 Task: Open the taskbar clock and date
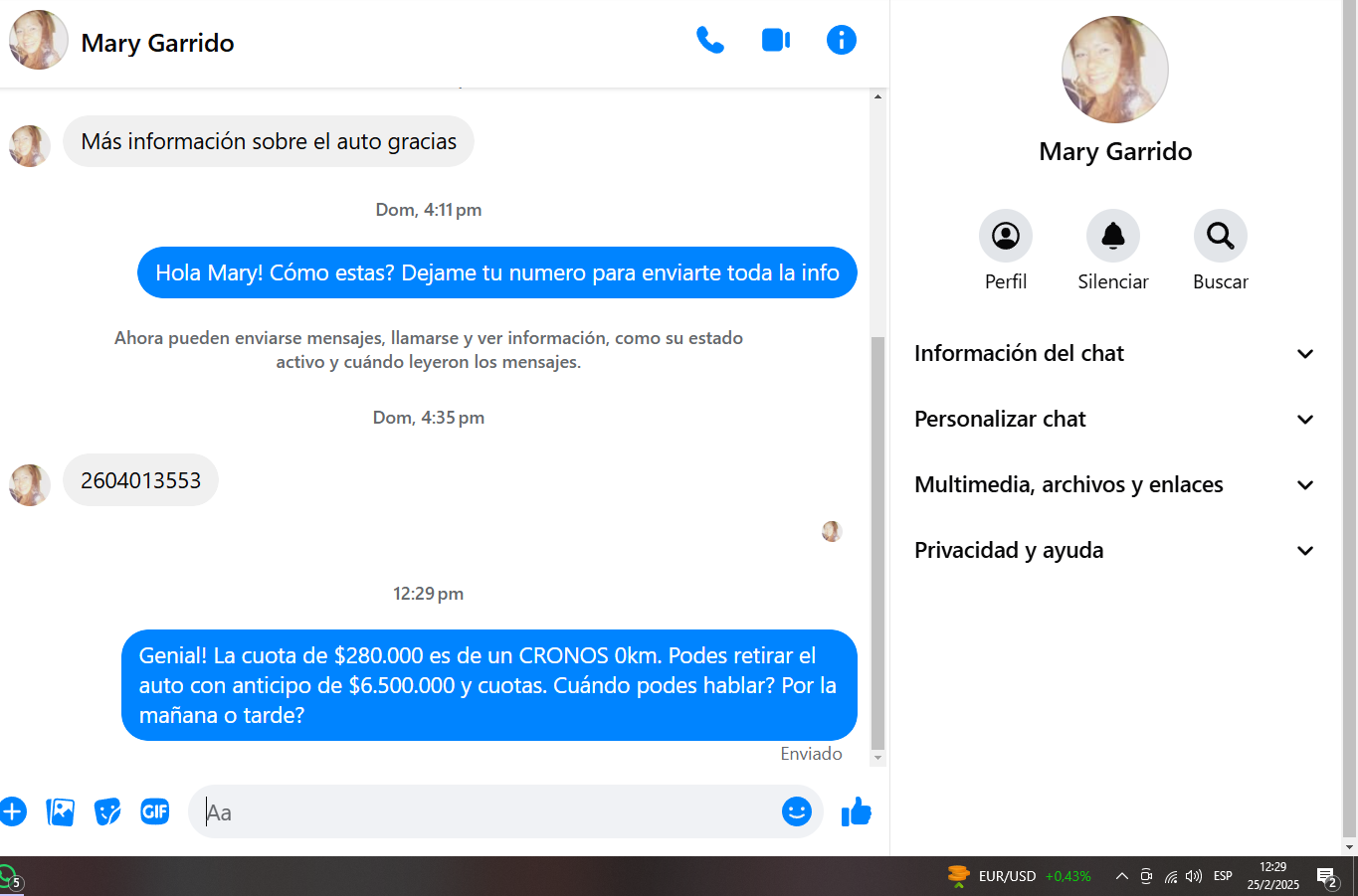[x=1273, y=876]
